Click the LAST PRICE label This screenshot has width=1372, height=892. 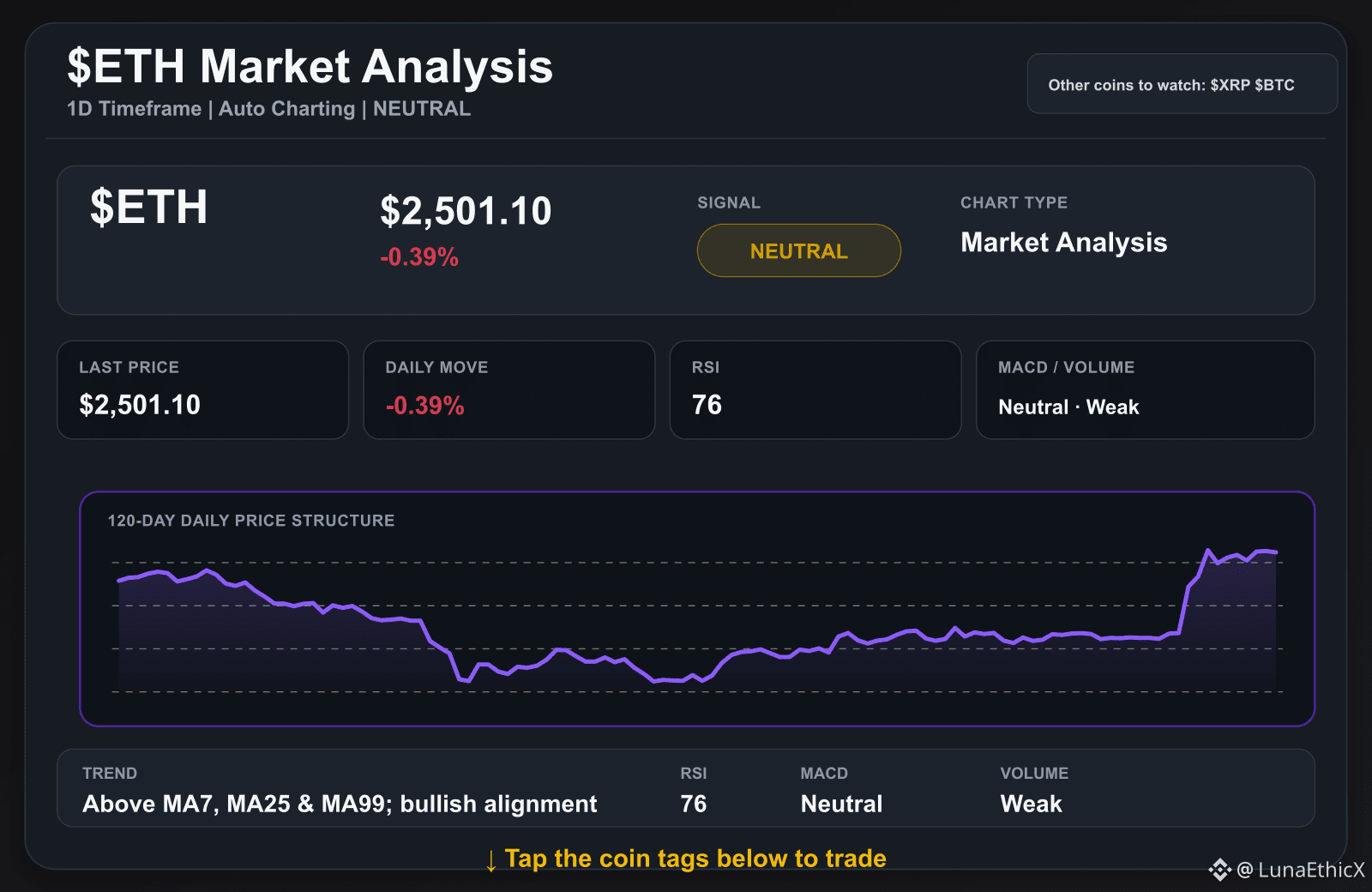(x=129, y=367)
